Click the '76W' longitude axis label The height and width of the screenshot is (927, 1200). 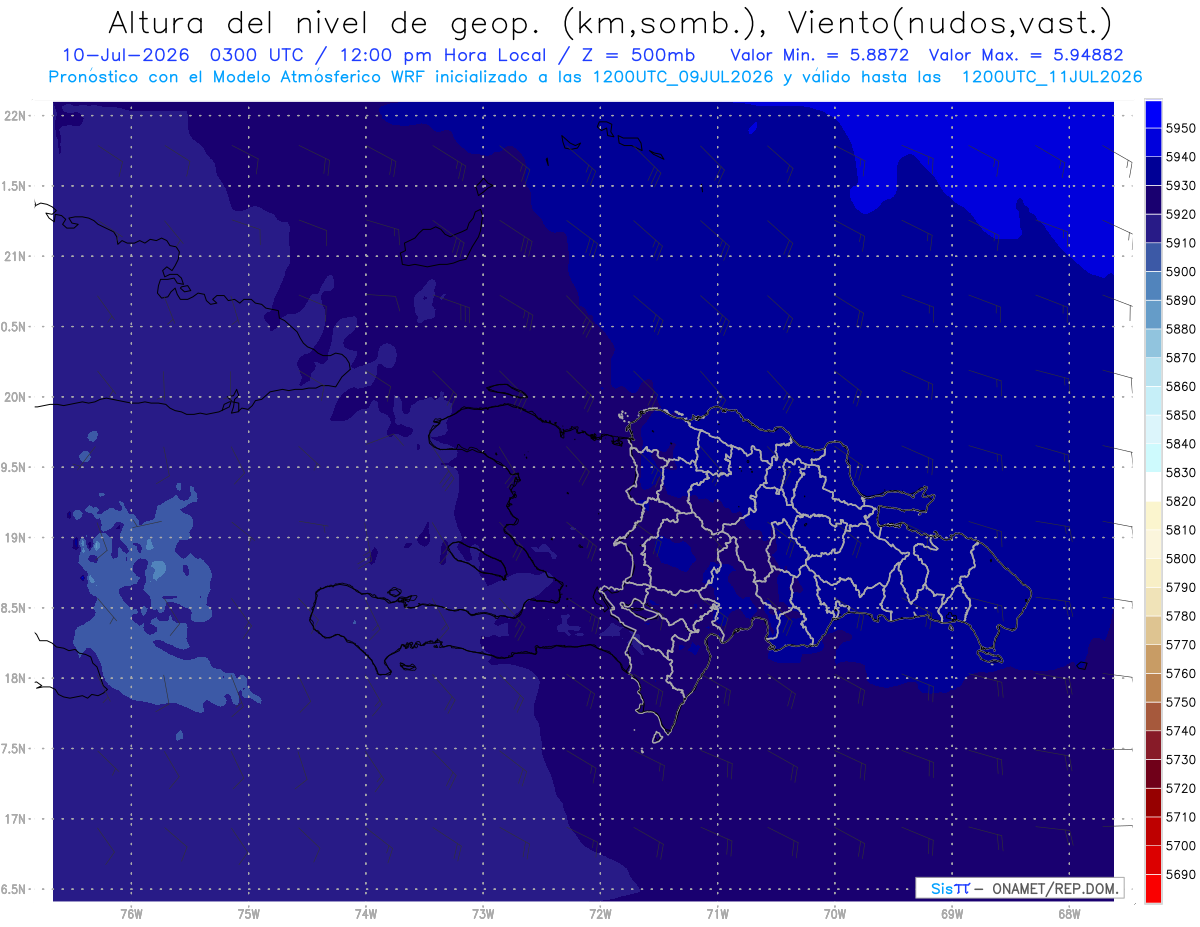[x=131, y=914]
